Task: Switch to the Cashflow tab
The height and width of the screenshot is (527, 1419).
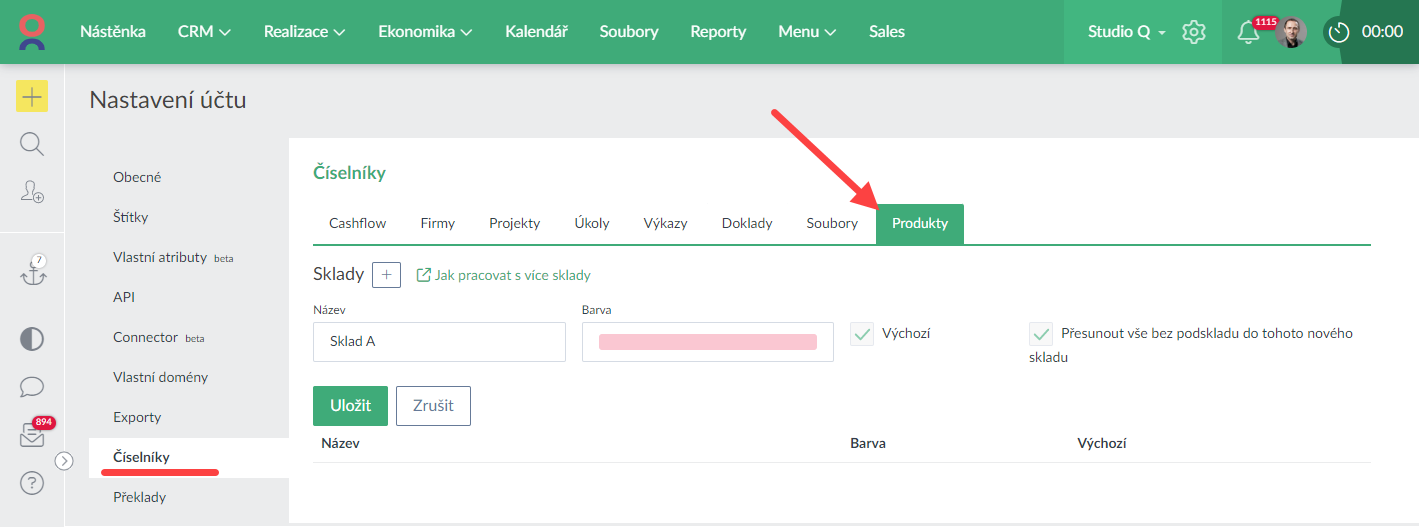Action: click(x=357, y=223)
